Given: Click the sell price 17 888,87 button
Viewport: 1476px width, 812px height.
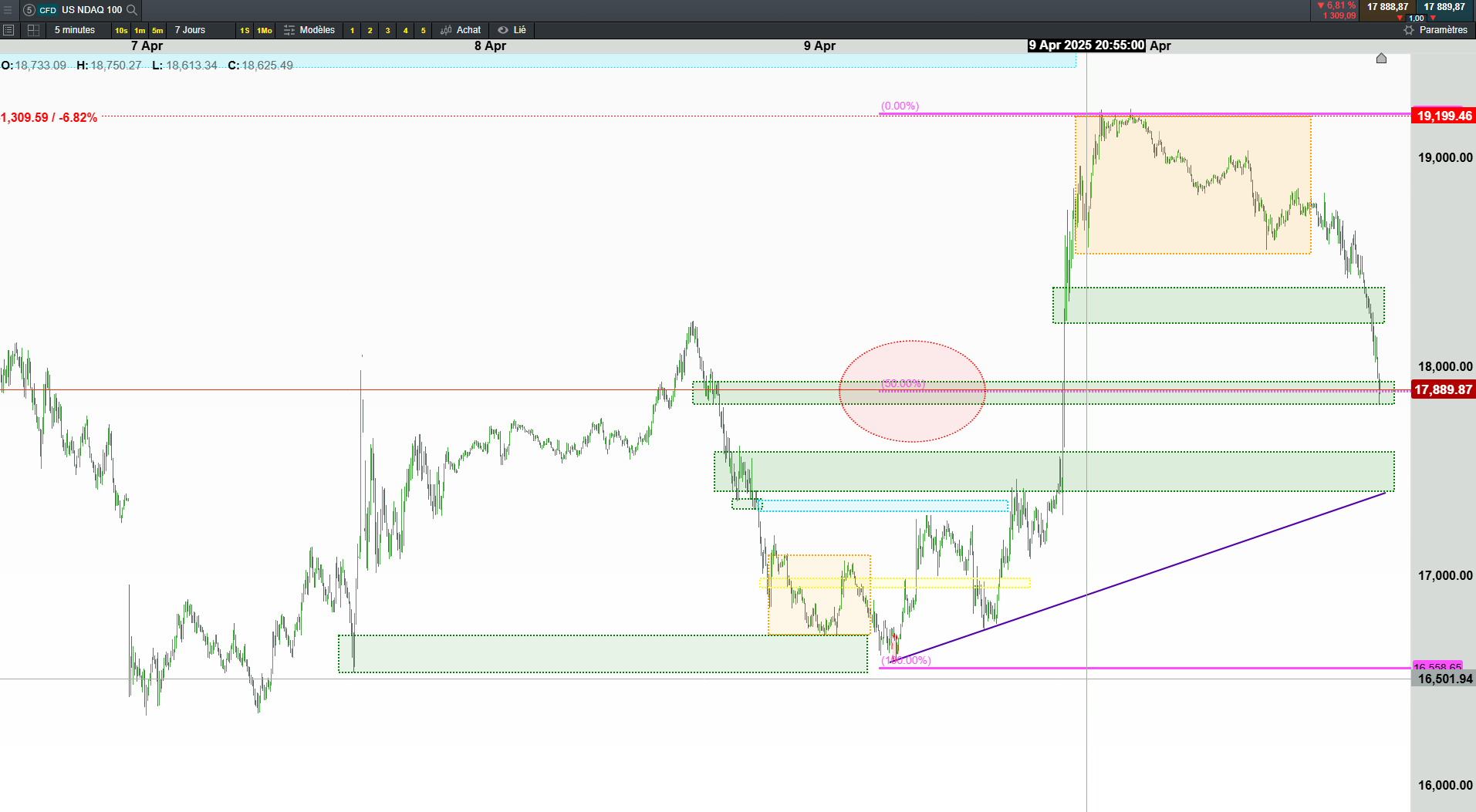Looking at the screenshot, I should point(1387,7).
